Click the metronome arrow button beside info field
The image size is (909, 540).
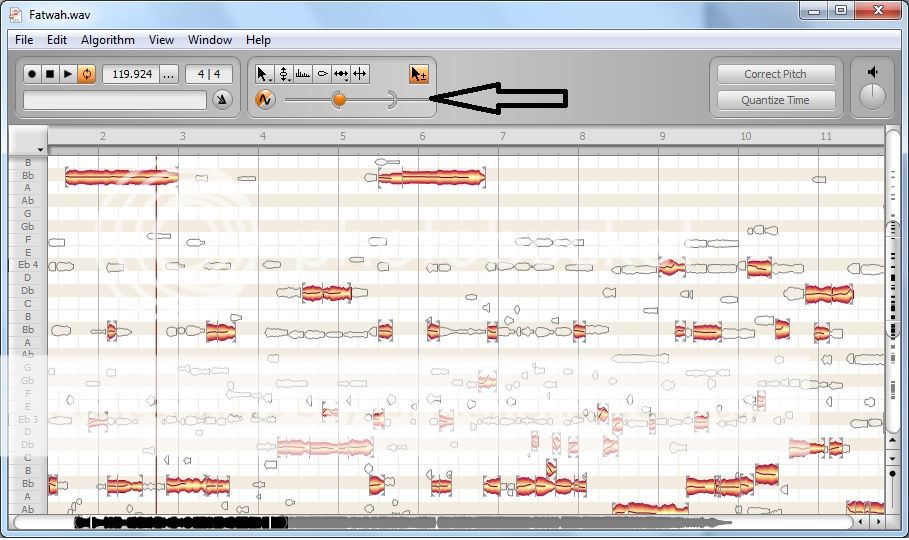222,99
